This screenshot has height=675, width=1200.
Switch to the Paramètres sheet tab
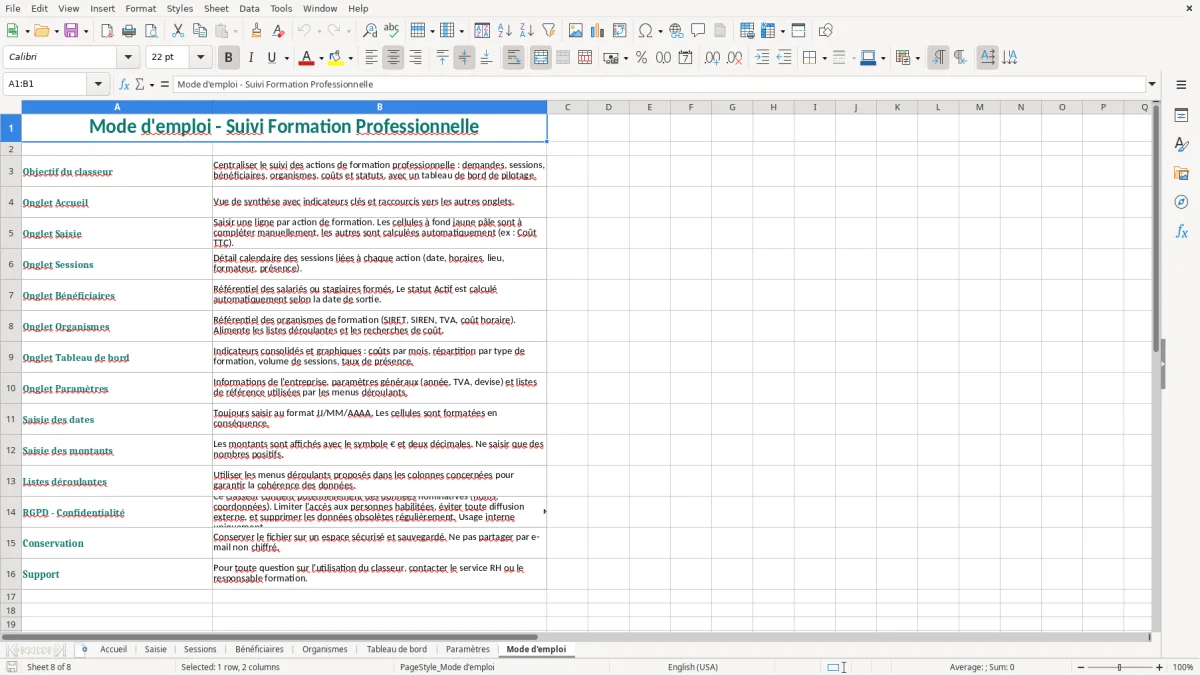(468, 649)
